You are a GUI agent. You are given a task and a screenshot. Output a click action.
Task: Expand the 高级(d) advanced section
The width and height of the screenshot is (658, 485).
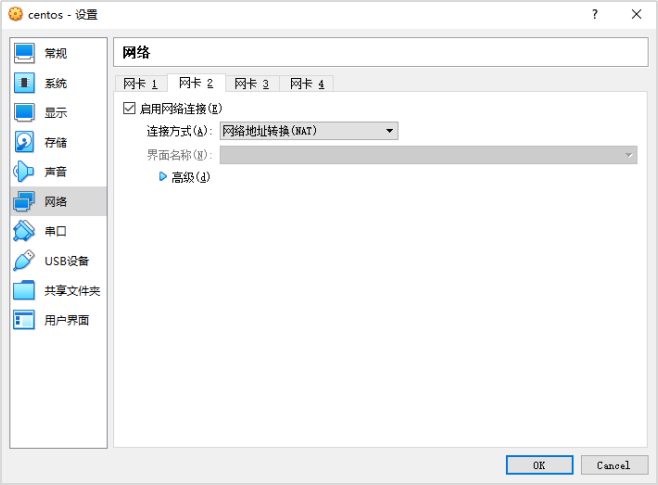click(163, 177)
